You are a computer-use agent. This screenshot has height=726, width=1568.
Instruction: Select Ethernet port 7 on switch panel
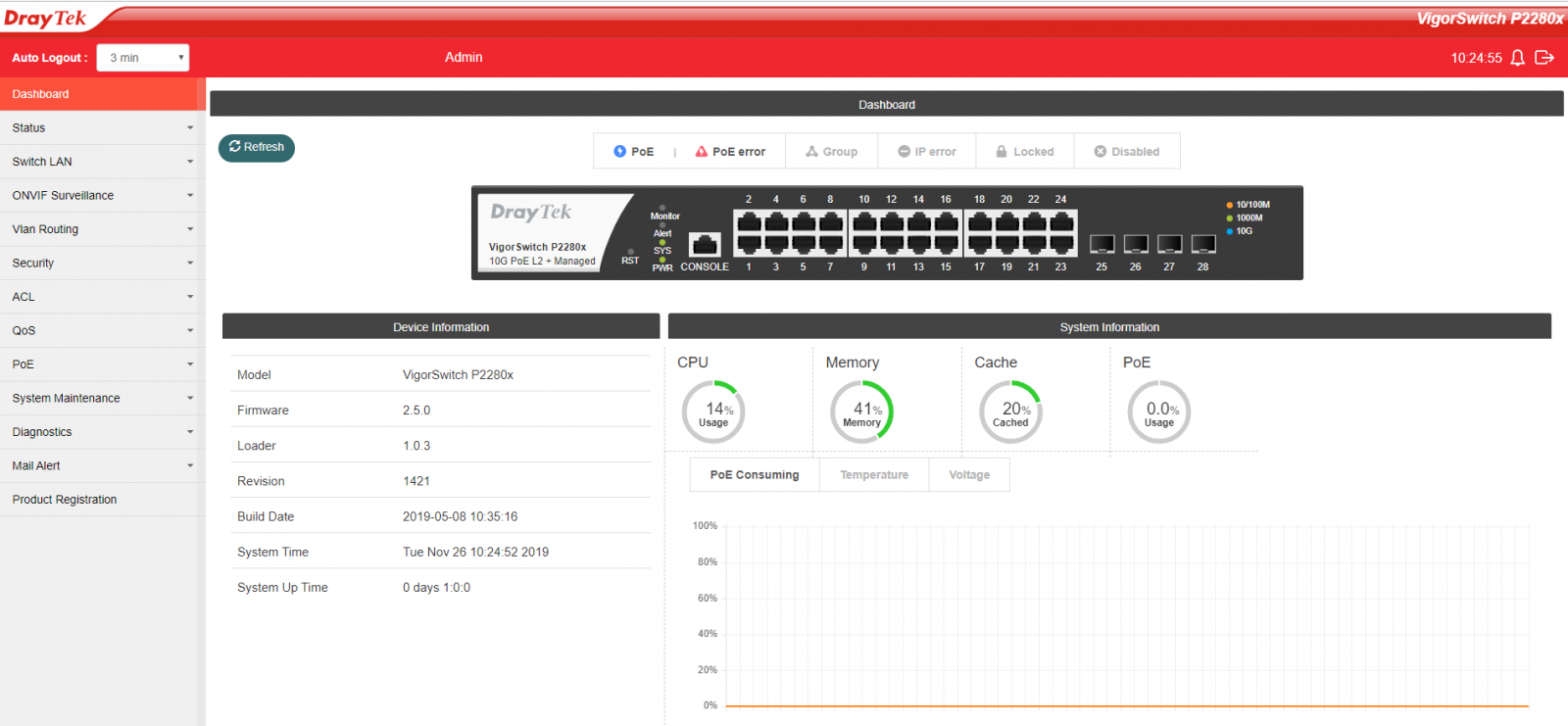tap(831, 244)
